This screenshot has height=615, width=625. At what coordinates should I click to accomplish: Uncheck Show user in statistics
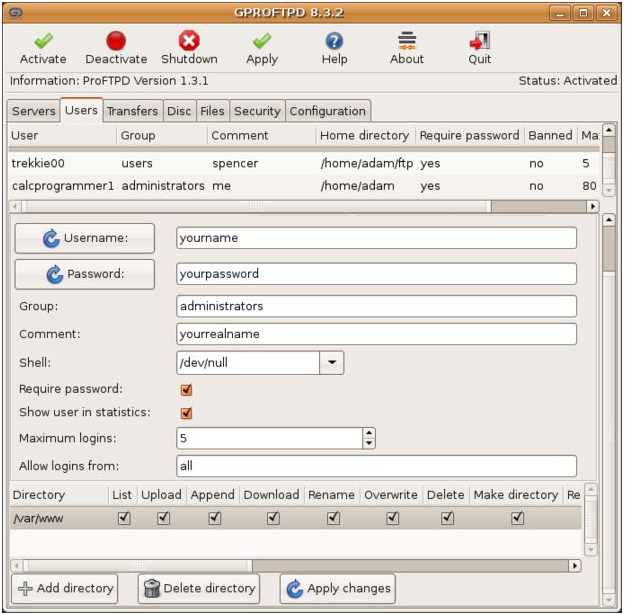click(186, 413)
